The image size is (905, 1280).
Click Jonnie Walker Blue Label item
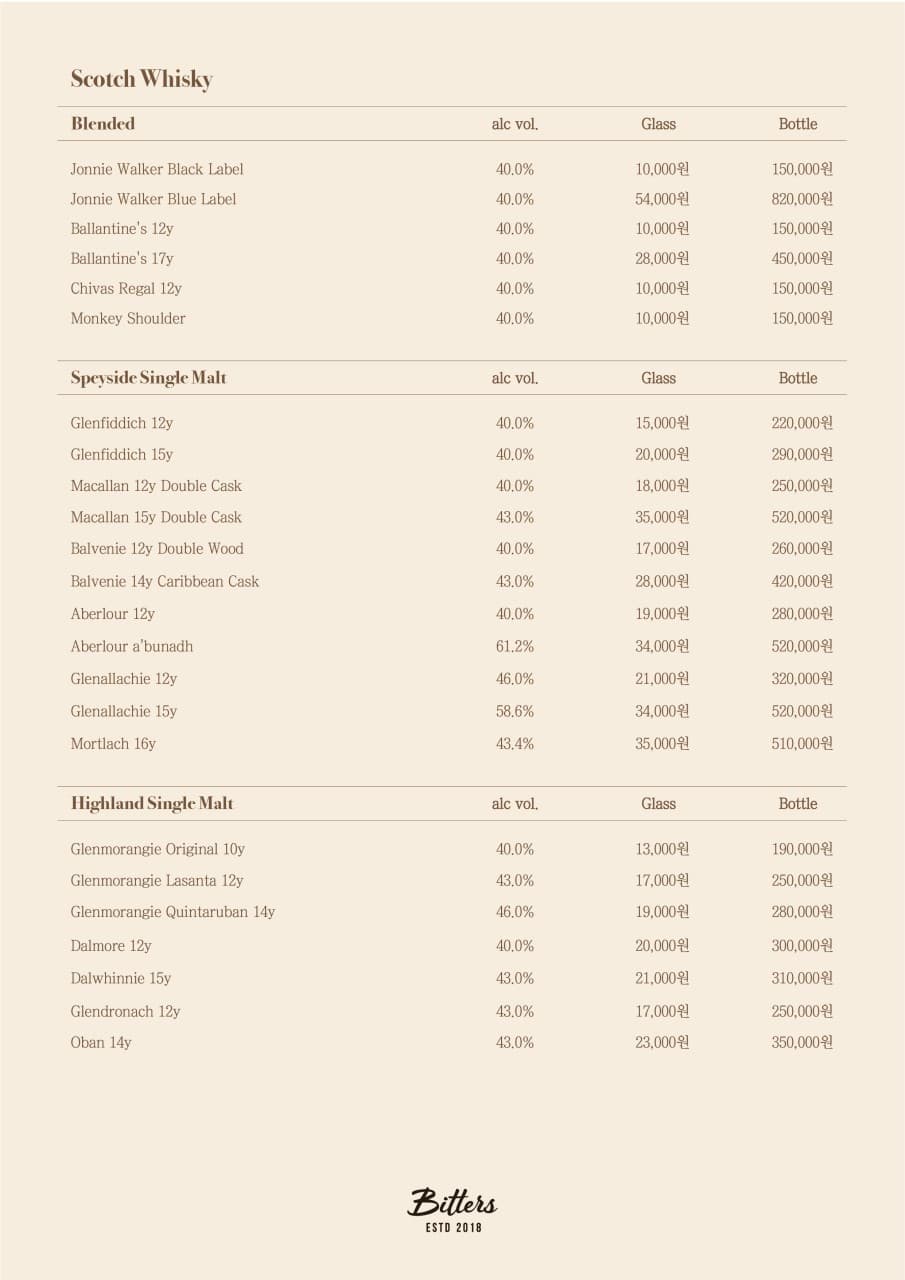(x=153, y=199)
